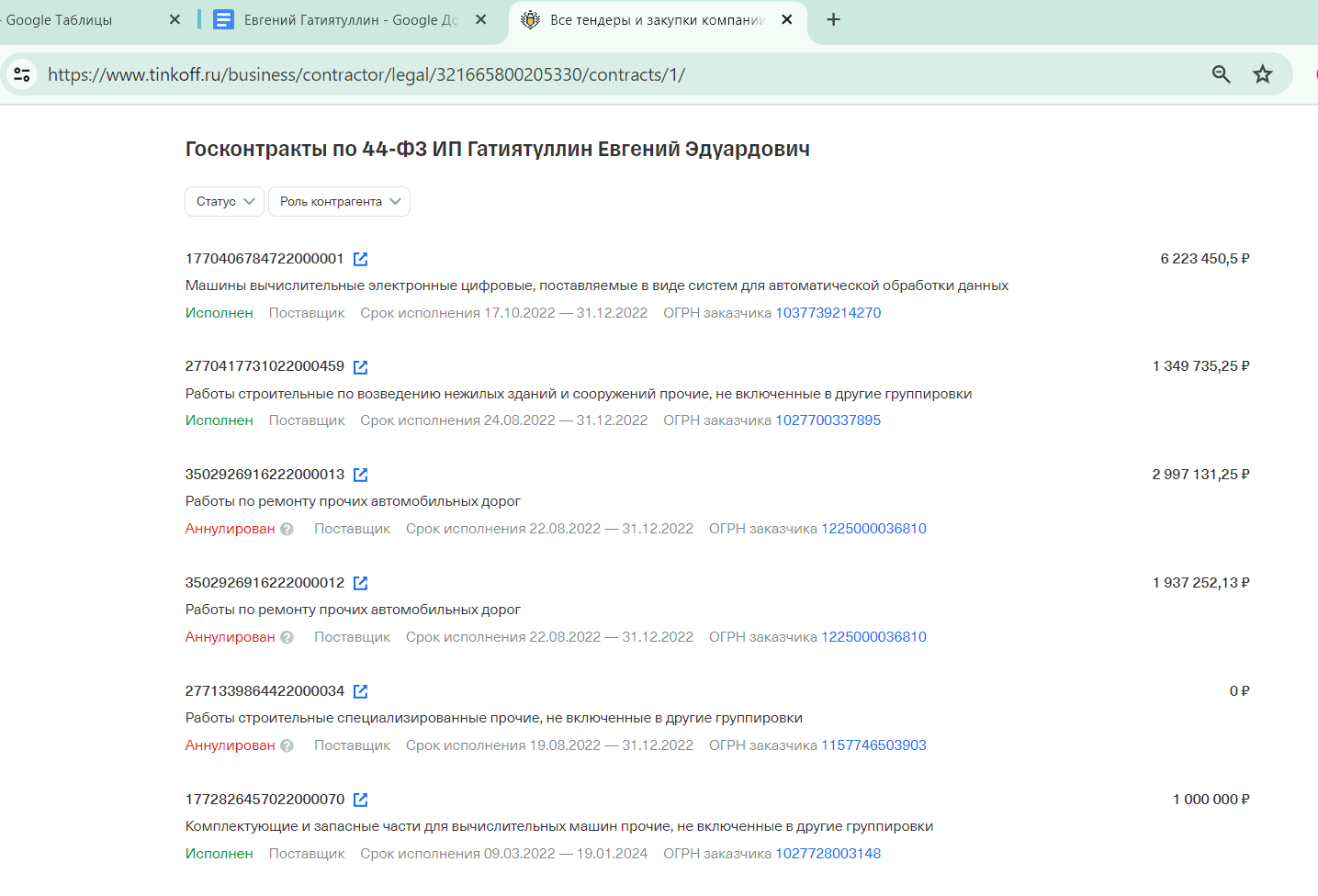The width and height of the screenshot is (1318, 896).
Task: Open a new browser tab
Action: (833, 19)
